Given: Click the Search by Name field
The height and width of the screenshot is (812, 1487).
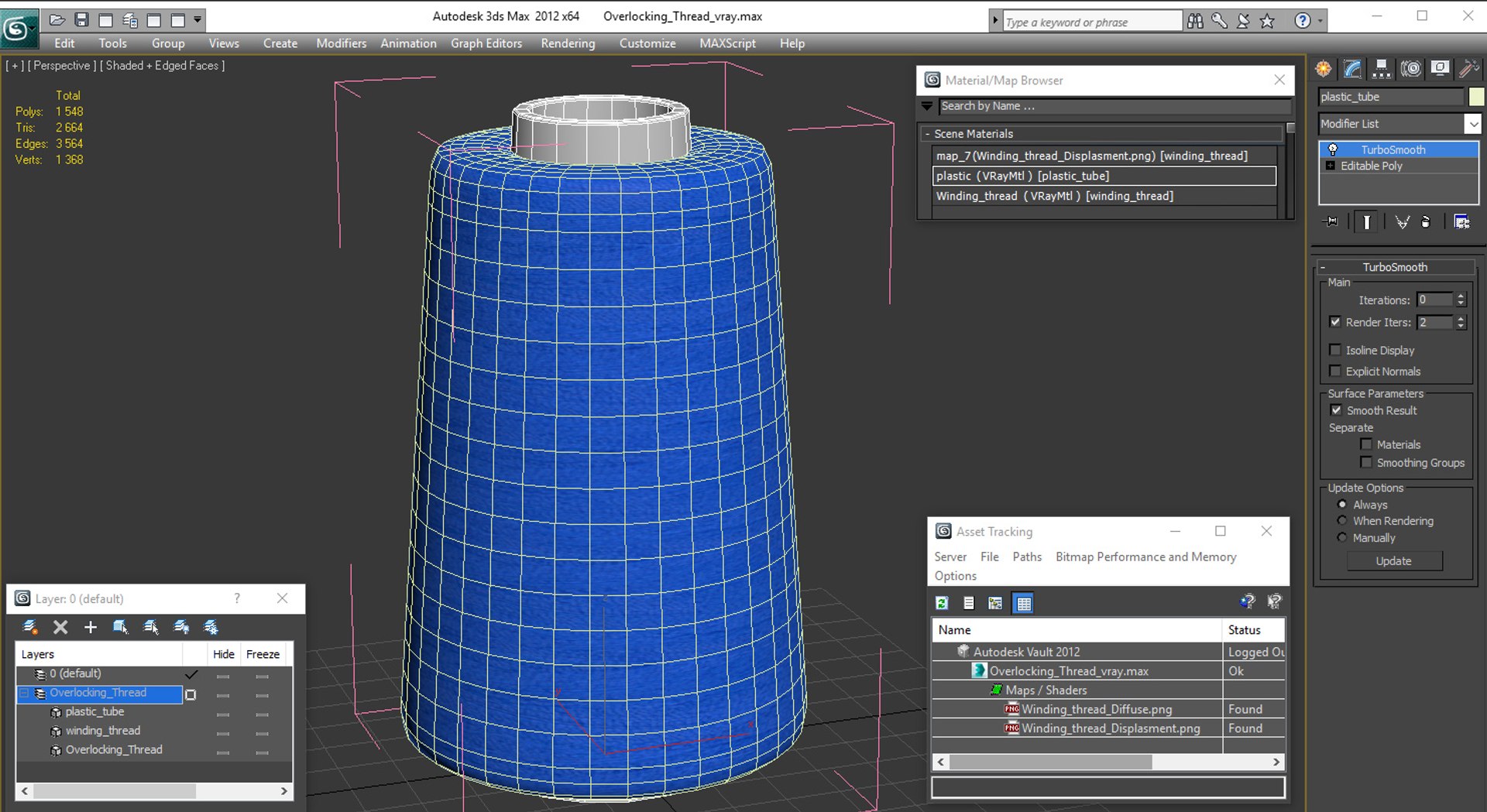Looking at the screenshot, I should click(x=1114, y=106).
